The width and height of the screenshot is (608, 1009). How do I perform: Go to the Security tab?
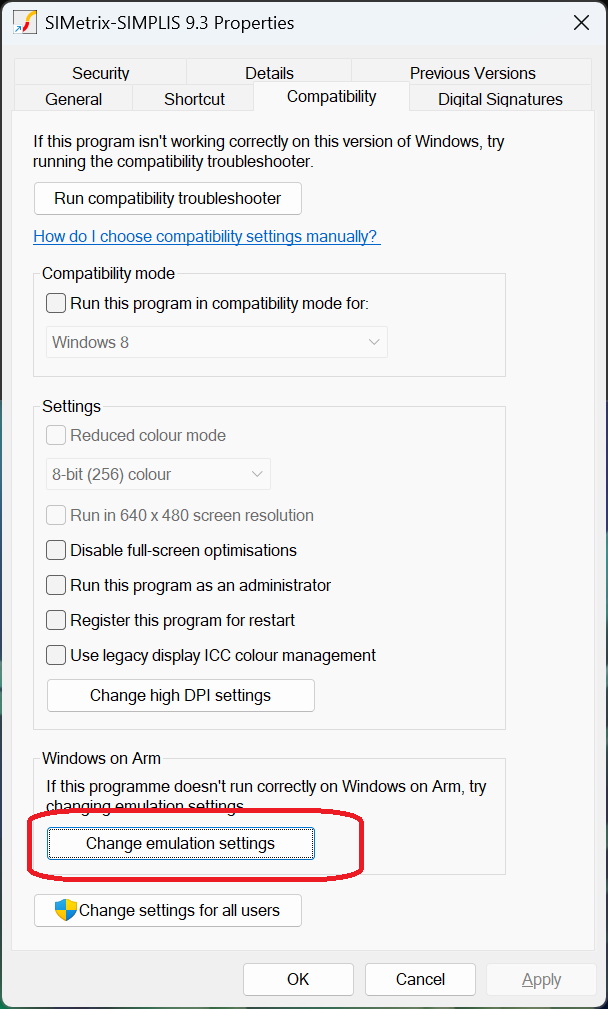click(x=101, y=73)
